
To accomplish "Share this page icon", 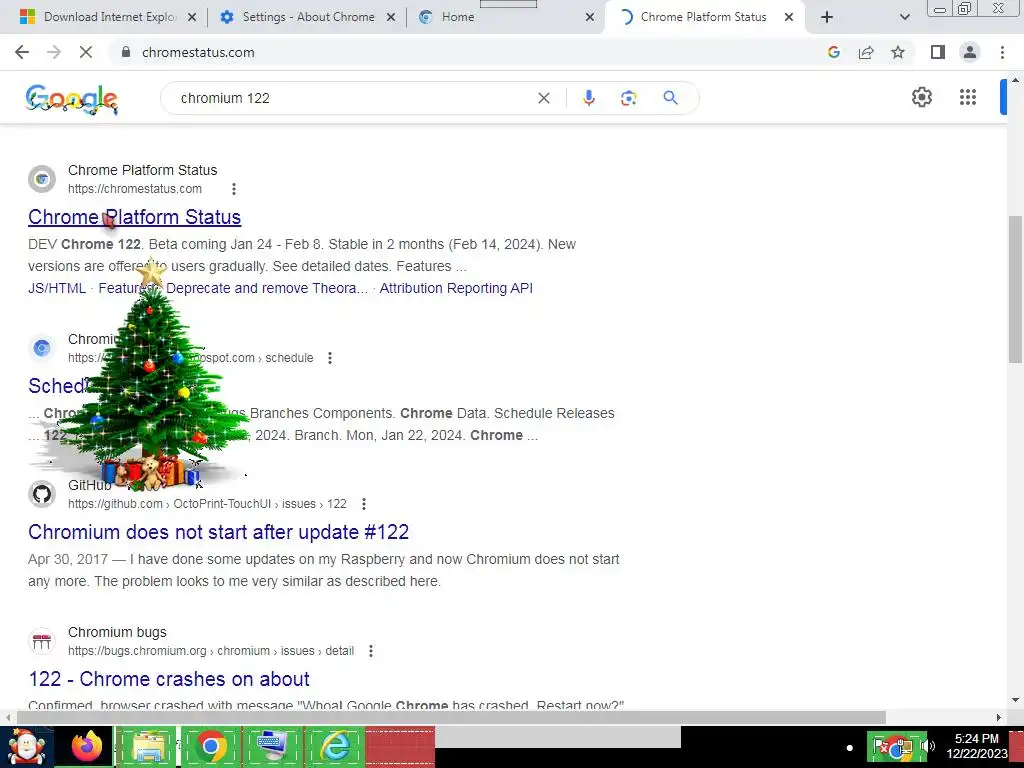I will [x=866, y=52].
